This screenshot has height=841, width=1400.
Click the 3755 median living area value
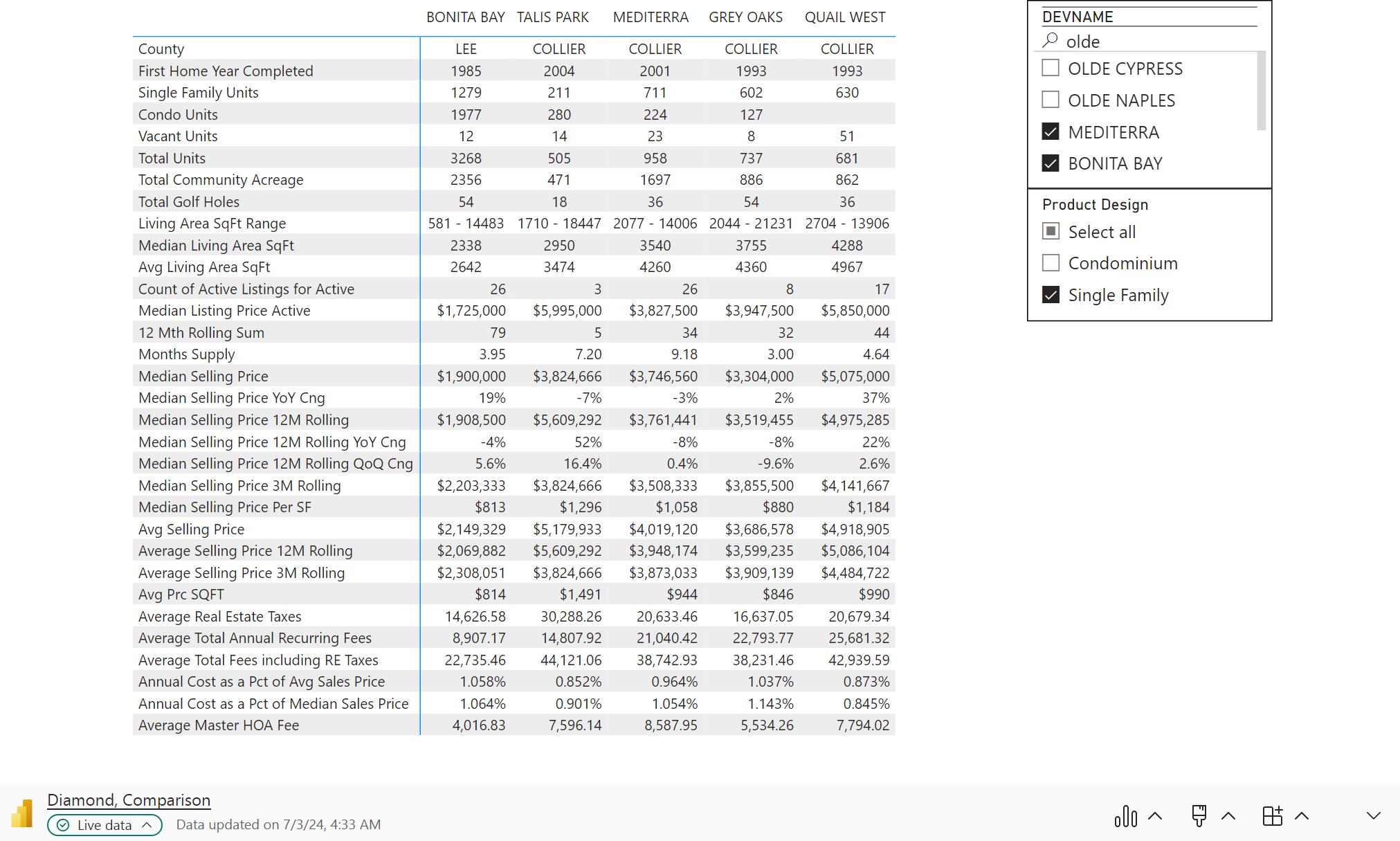tap(751, 246)
